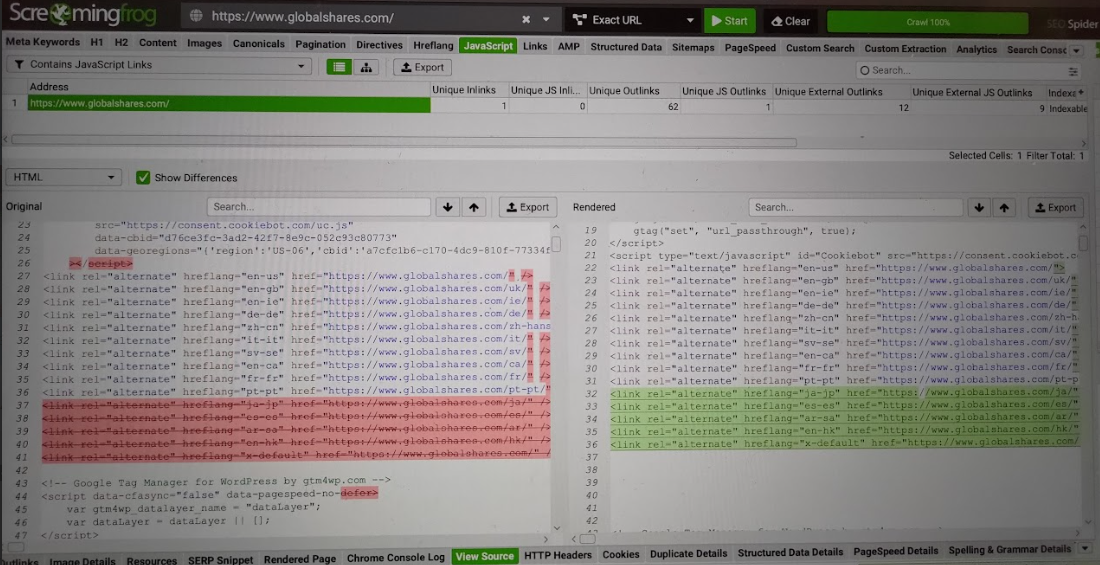
Task: Open the Rendered Page bottom tab
Action: tap(300, 559)
